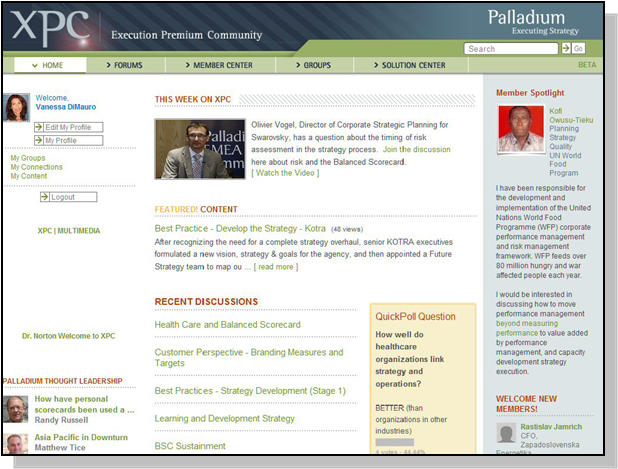Click the (48 views) count text
The image size is (618, 469).
click(x=347, y=229)
